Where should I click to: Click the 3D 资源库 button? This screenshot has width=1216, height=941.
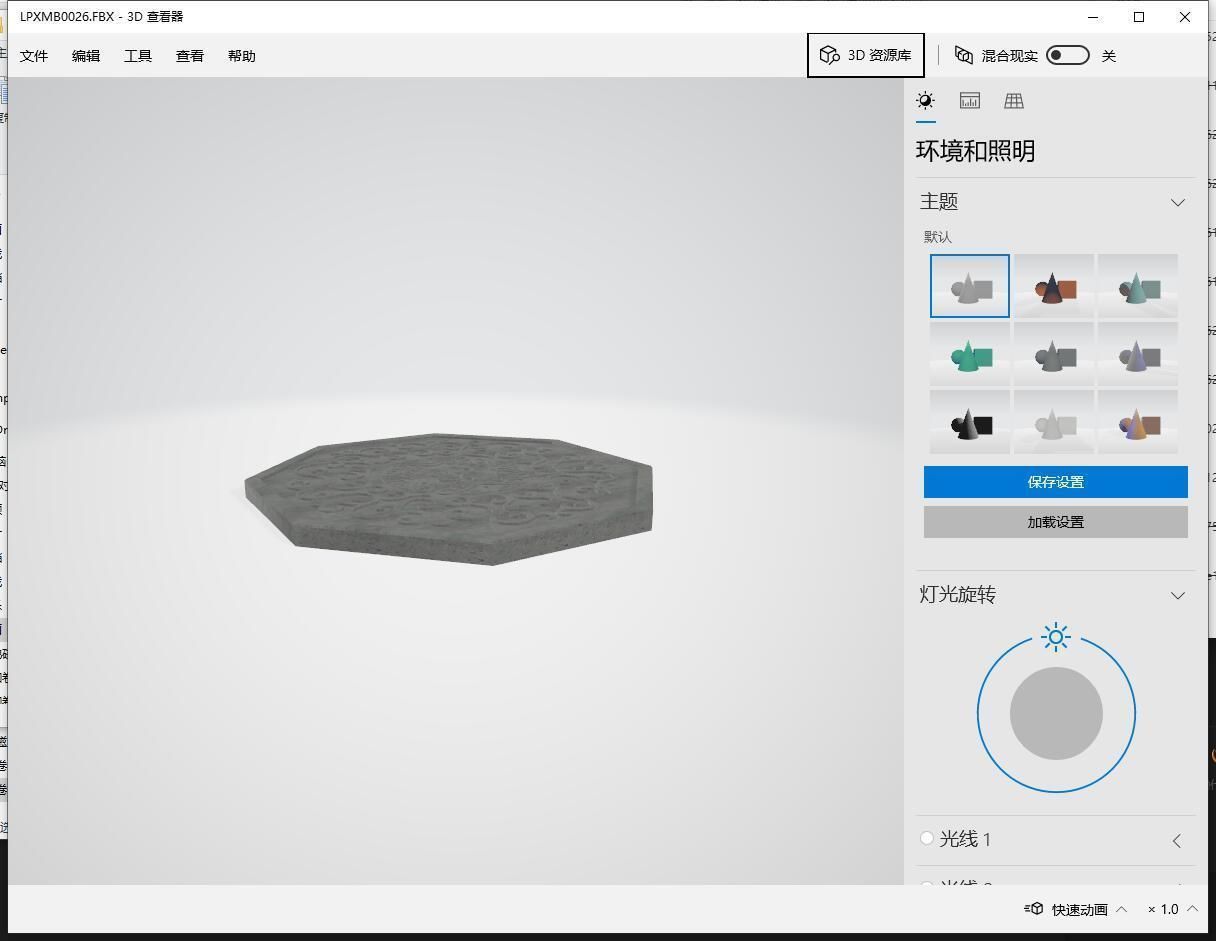(866, 55)
